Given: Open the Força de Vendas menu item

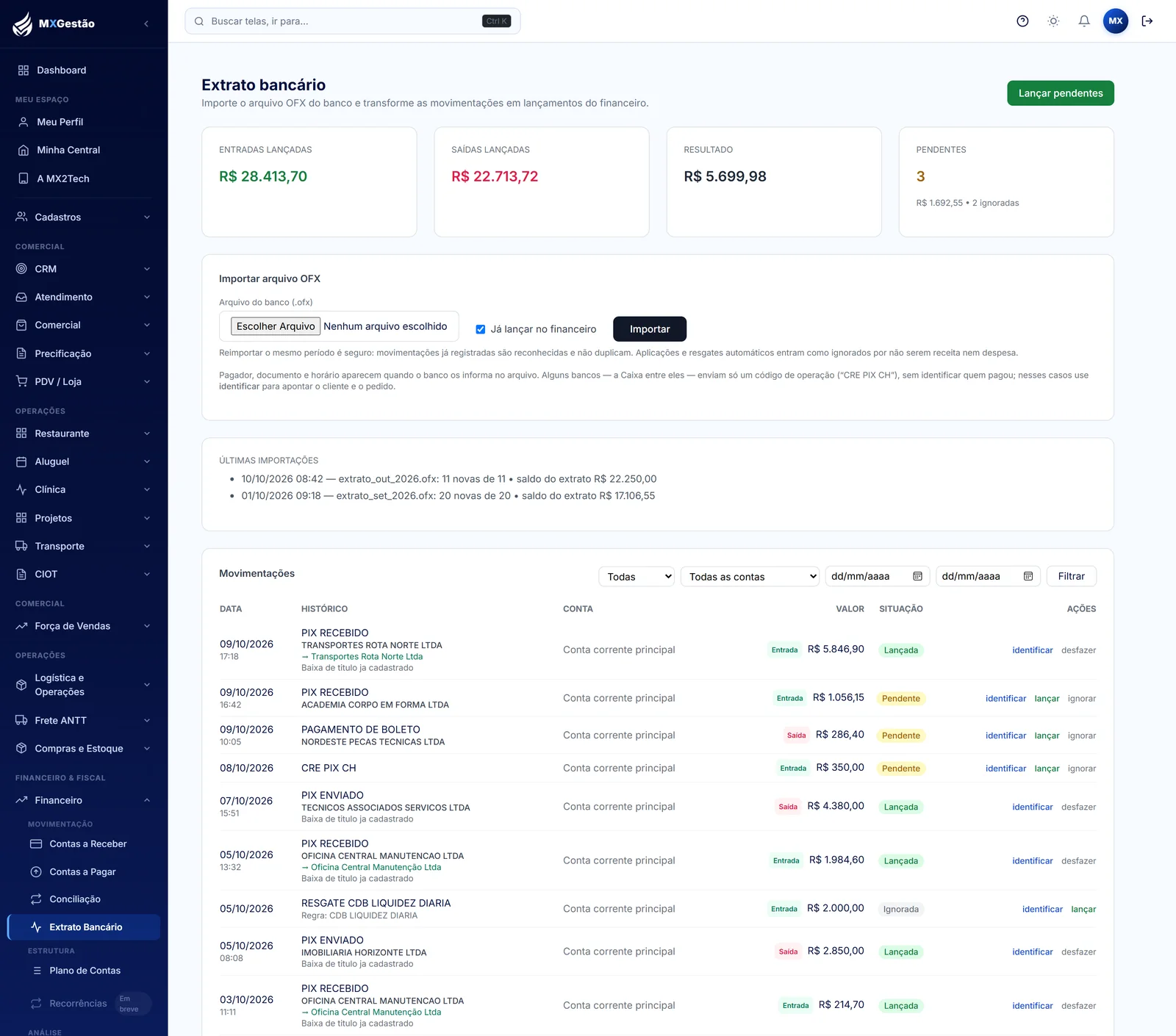Looking at the screenshot, I should pyautogui.click(x=84, y=626).
